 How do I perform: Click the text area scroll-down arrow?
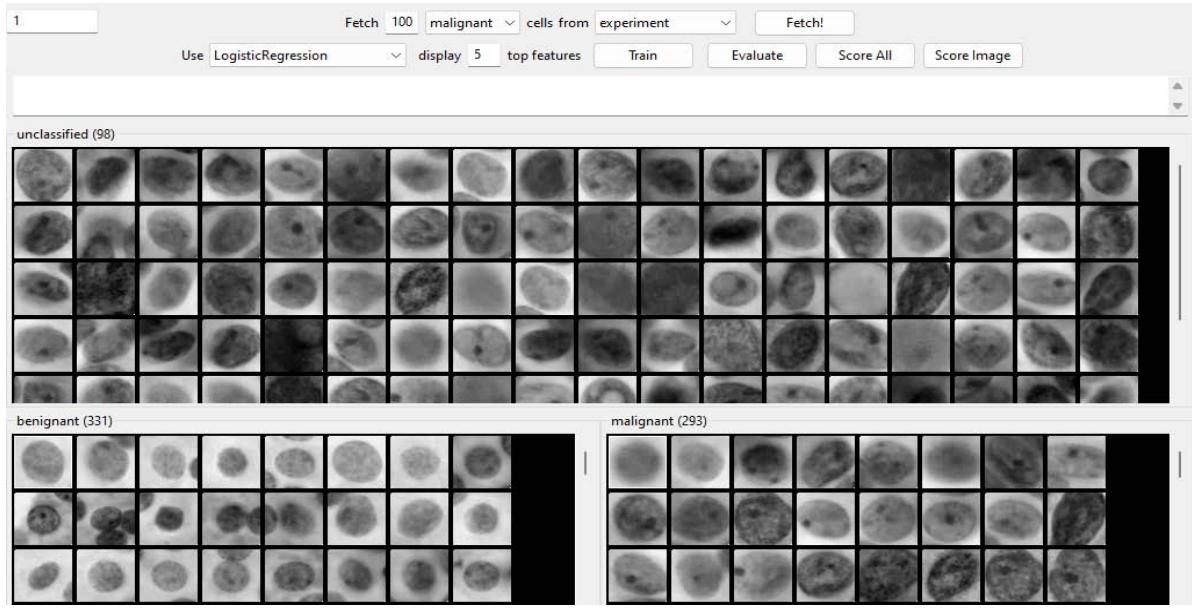coord(1176,105)
